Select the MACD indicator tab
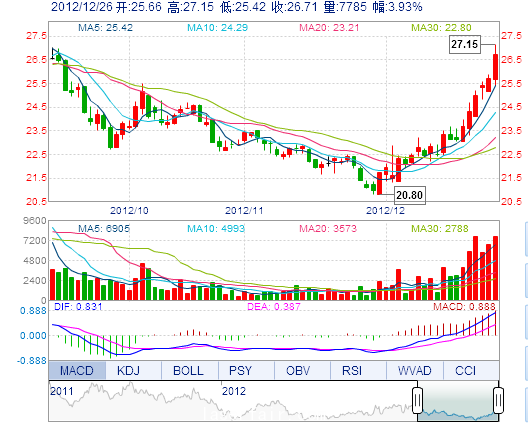The height and width of the screenshot is (424, 528). [77, 370]
